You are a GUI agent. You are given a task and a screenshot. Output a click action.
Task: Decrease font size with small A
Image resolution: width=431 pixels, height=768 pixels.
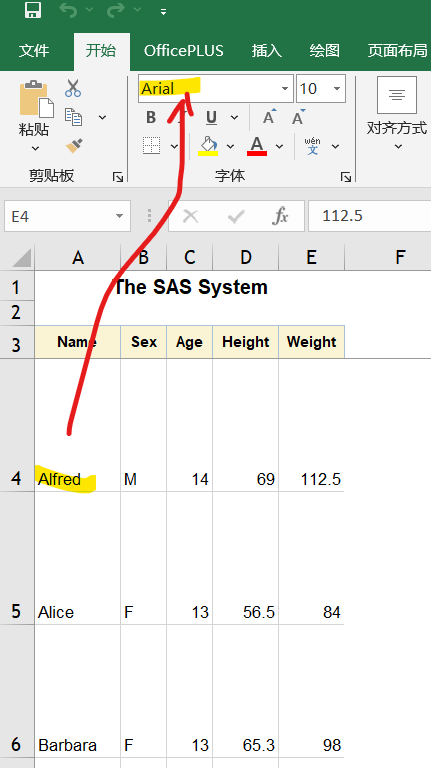298,117
